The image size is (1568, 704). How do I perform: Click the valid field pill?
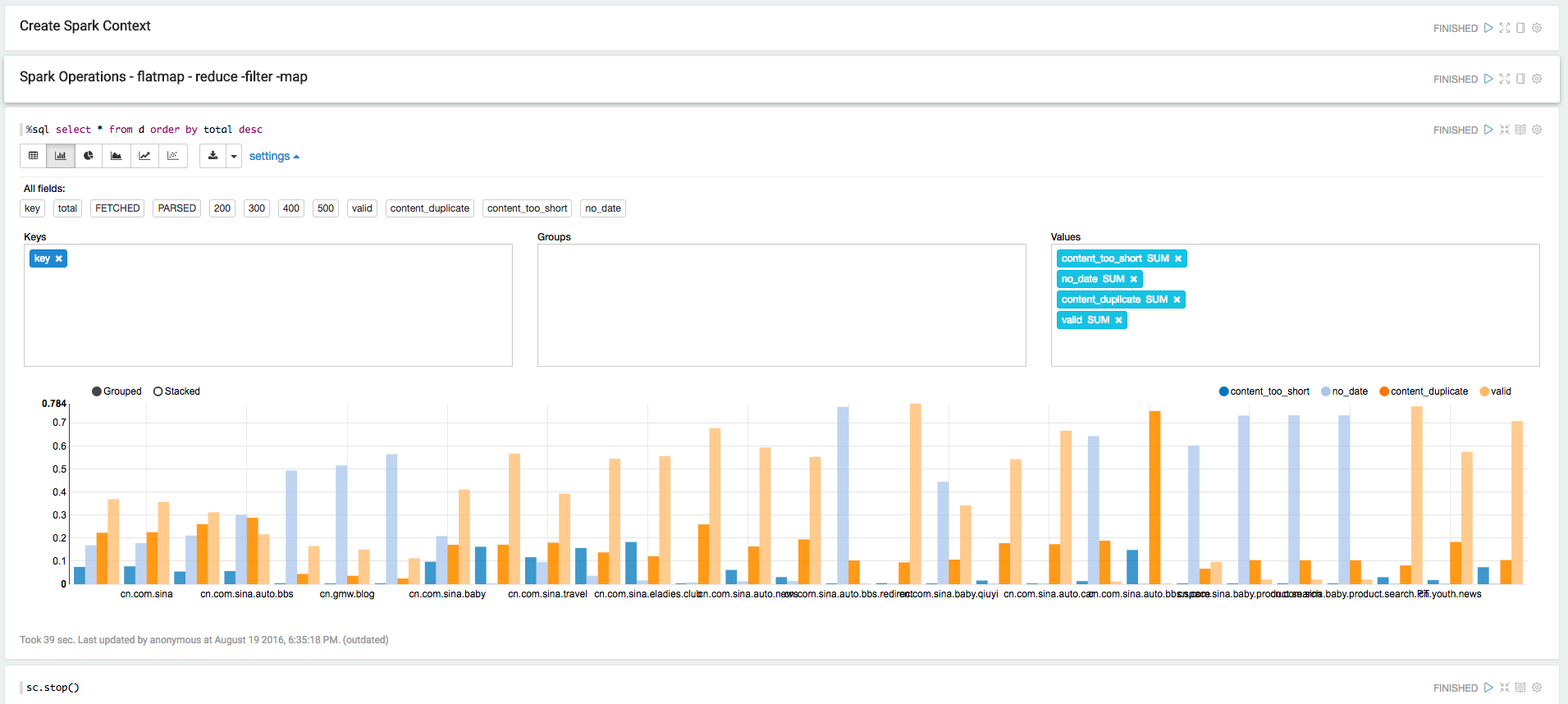coord(362,208)
